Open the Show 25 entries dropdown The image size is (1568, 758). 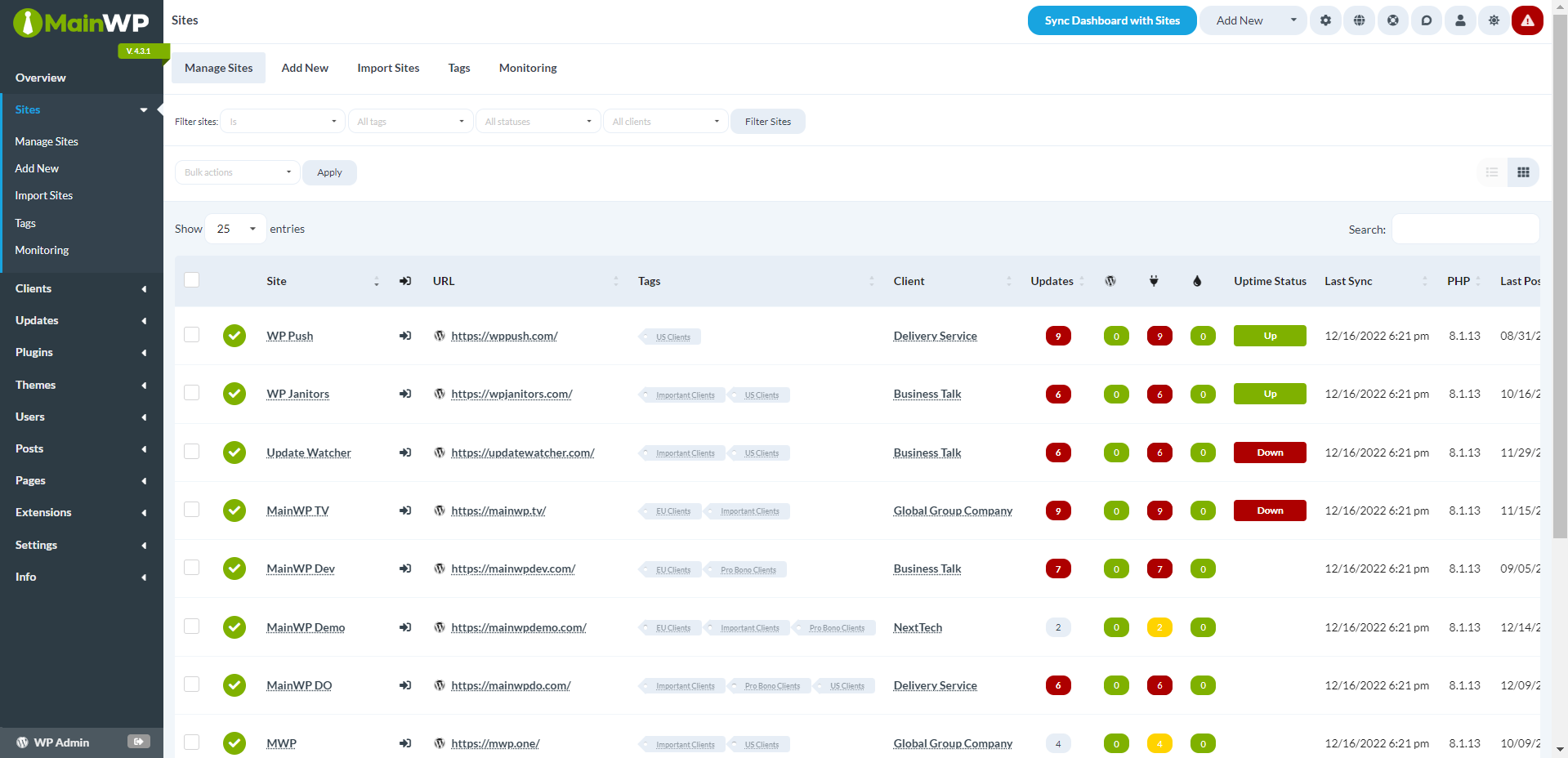point(236,229)
